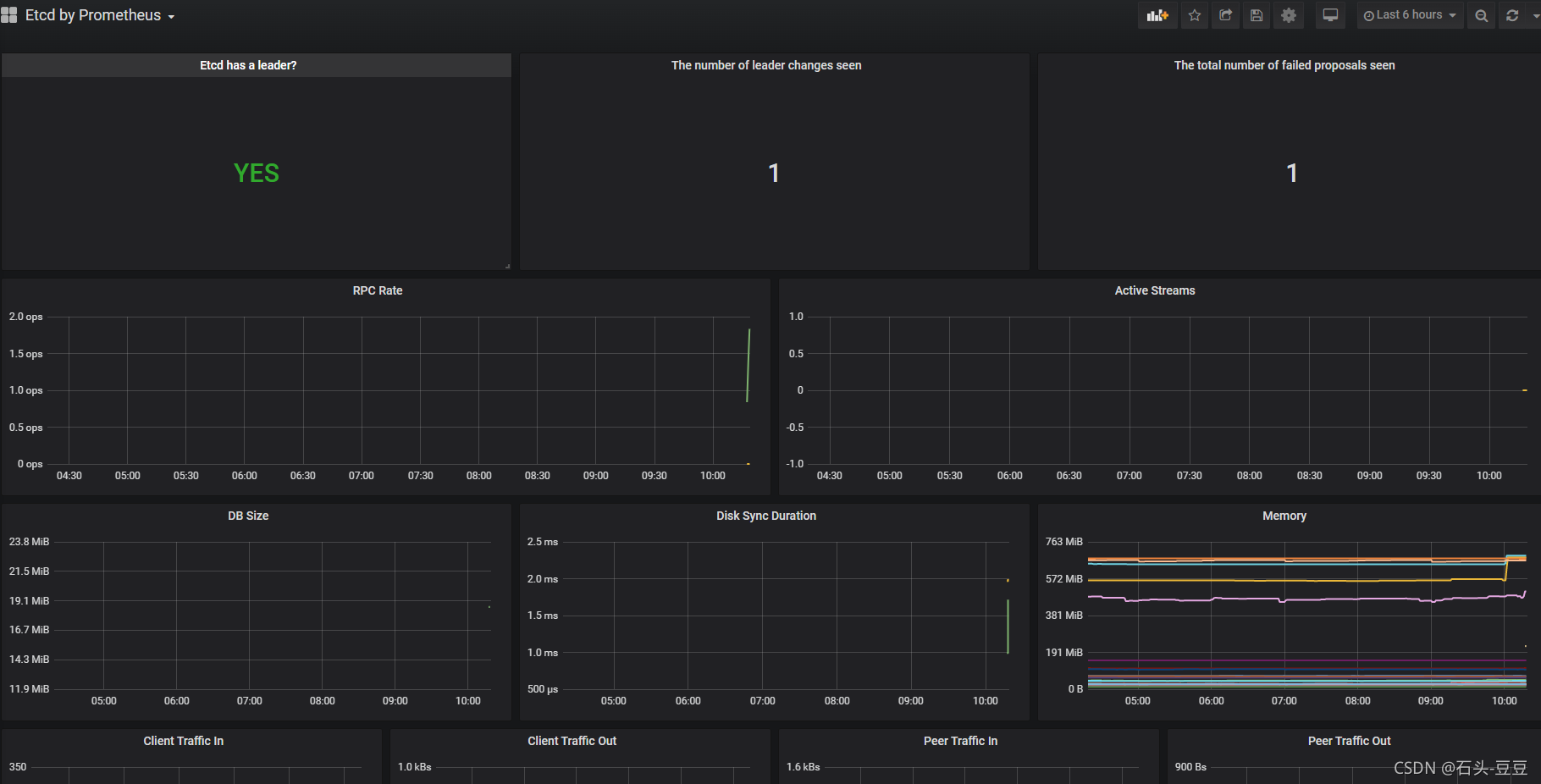Click the green spike in RPC Rate graph
Screen dimensions: 1541x784
click(748, 366)
